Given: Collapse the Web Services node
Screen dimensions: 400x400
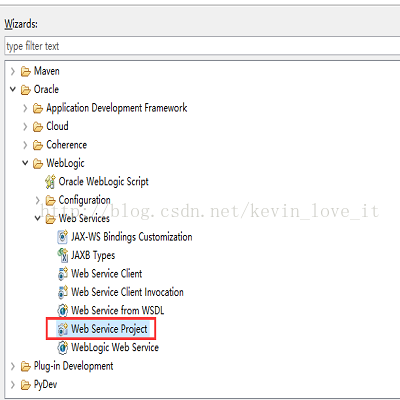Looking at the screenshot, I should (37, 218).
